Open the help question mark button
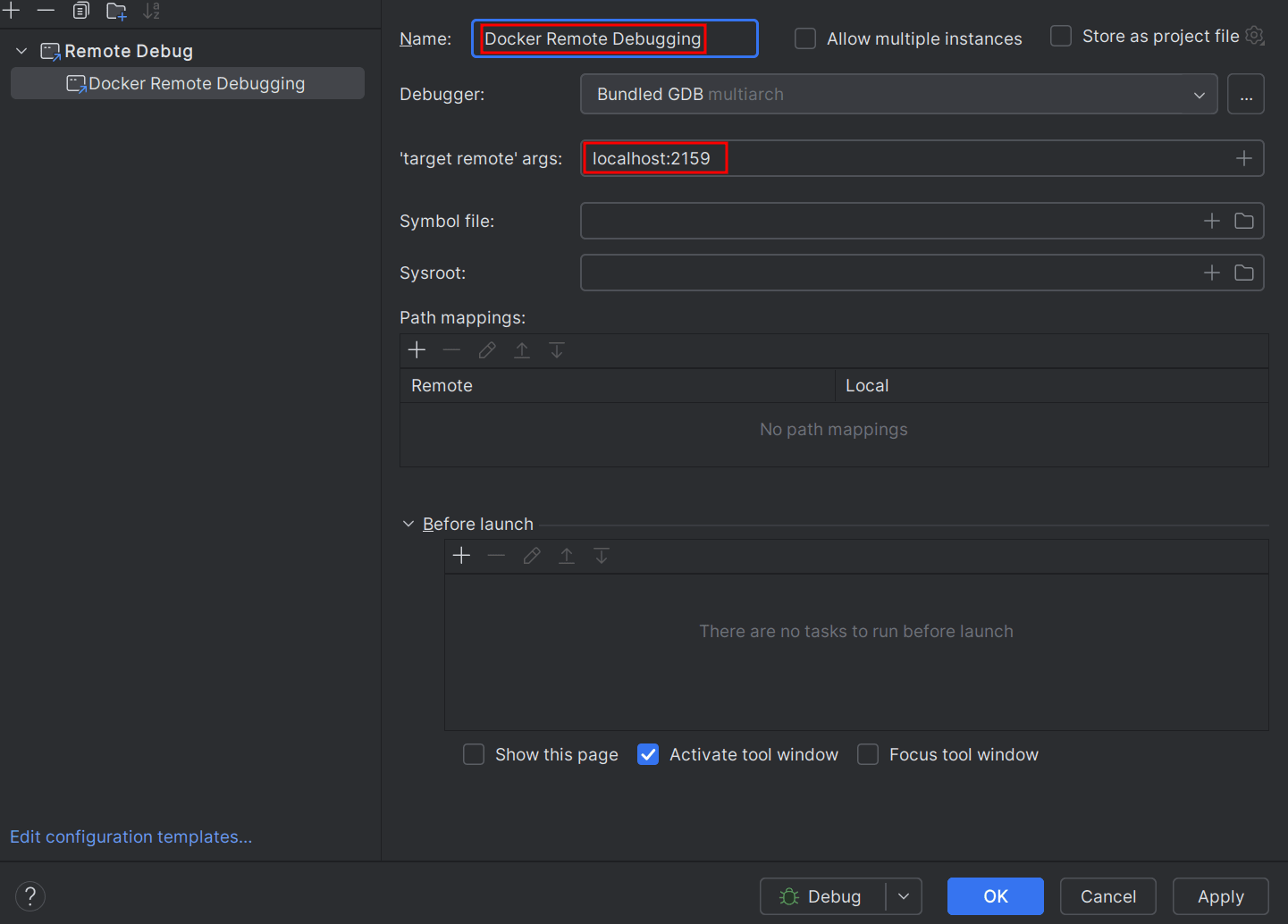 (30, 896)
